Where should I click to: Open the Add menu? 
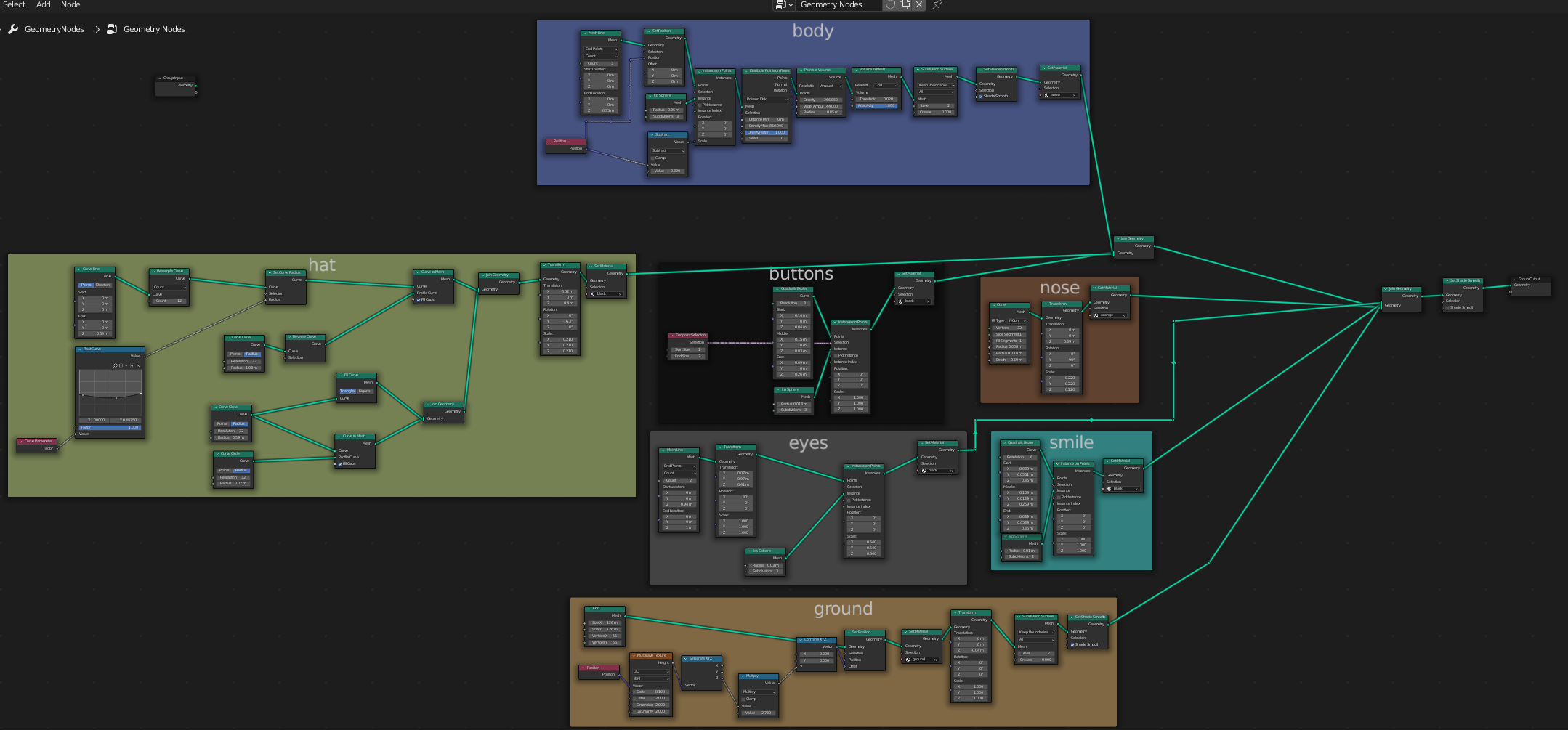(44, 4)
